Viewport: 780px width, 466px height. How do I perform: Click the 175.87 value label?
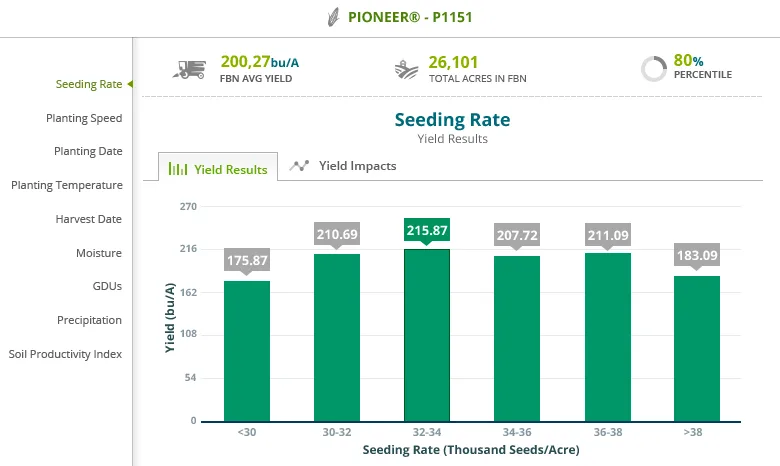(x=247, y=260)
